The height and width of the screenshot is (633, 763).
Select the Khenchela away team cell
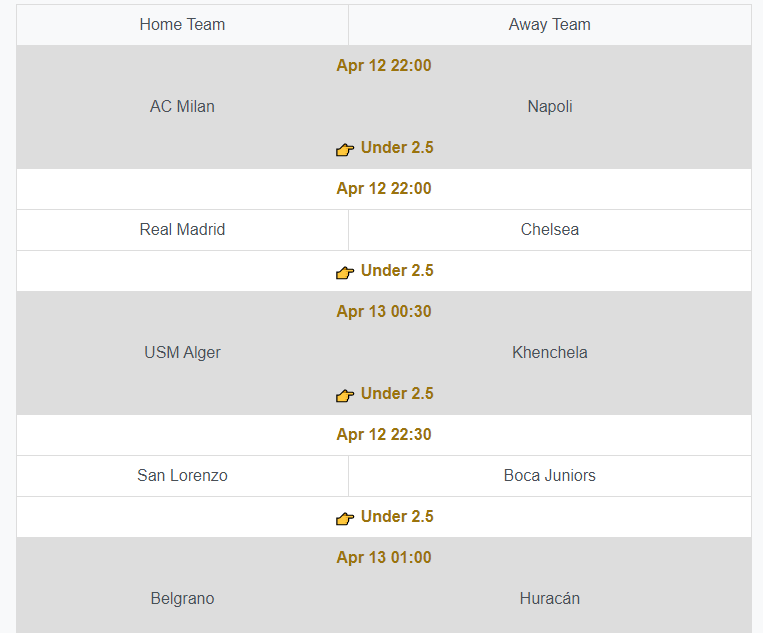coord(549,353)
